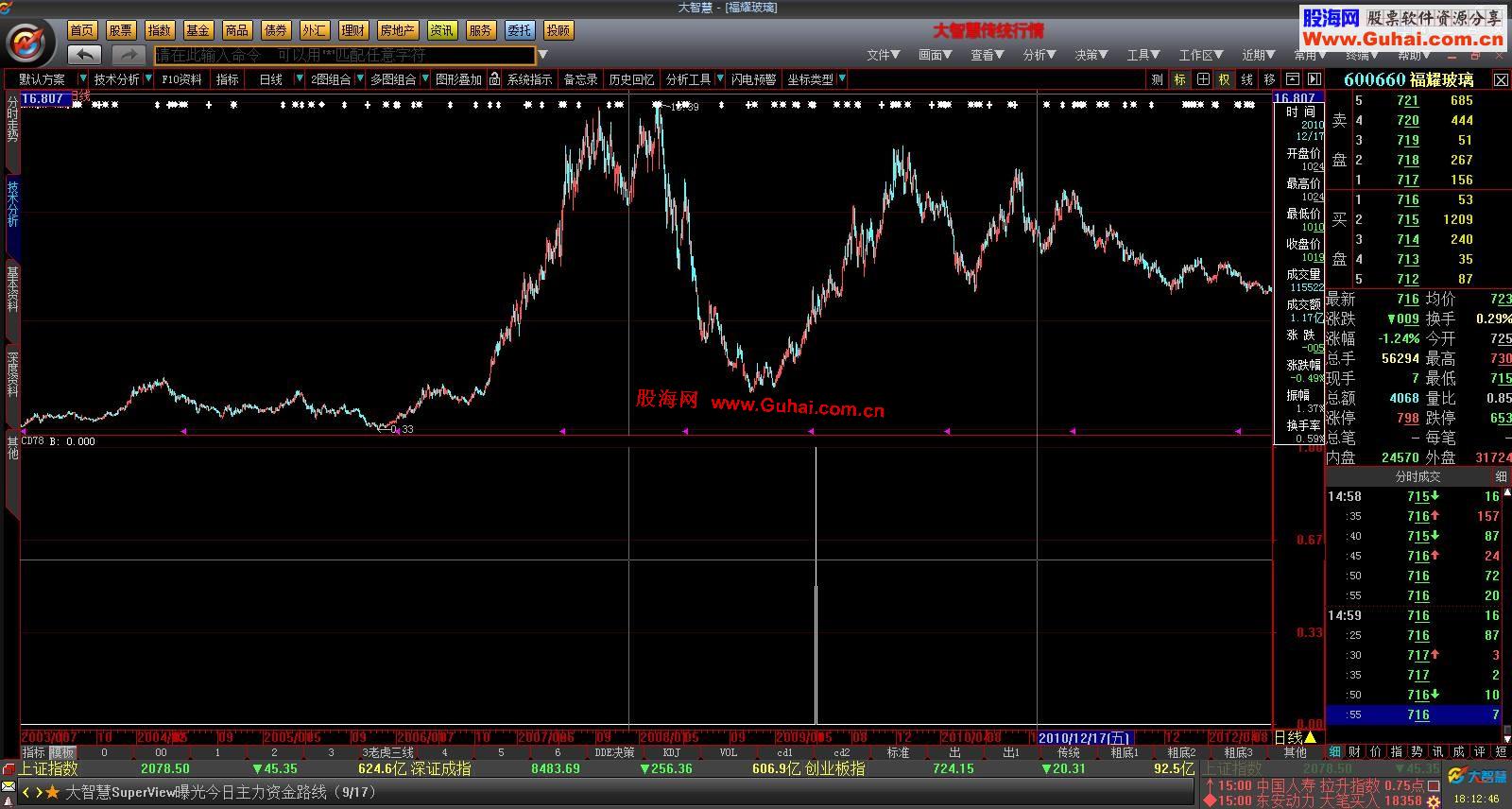Click the 财 tab in bottom right strip
The image size is (1512, 809).
[x=1354, y=752]
